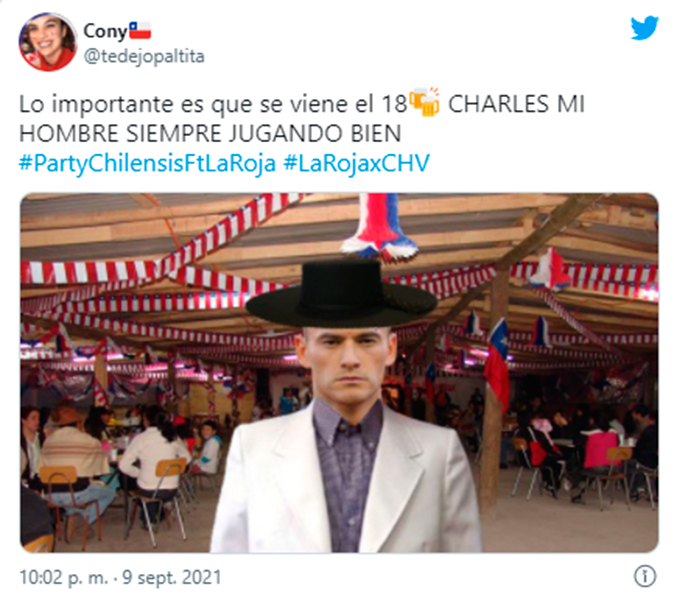Screen dimensions: 674x601
Task: Open the Cony display name
Action: click(105, 31)
